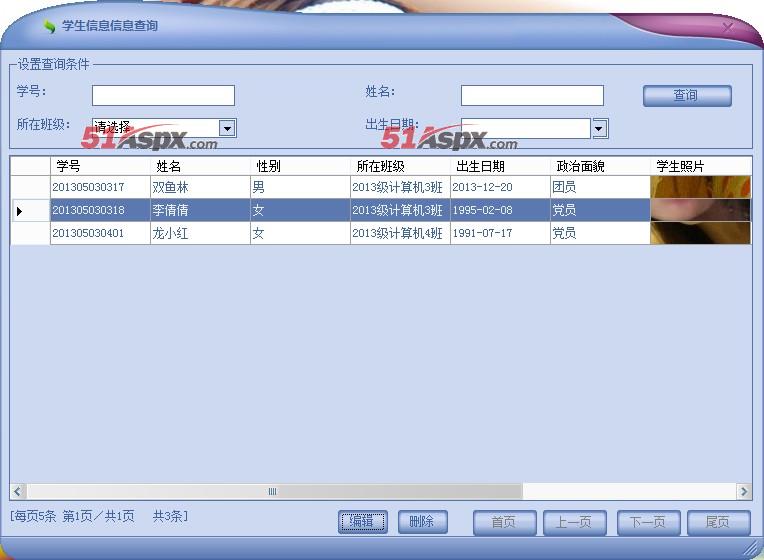764x560 pixels.
Task: Click row header of 双鱼林 row
Action: tap(30, 187)
